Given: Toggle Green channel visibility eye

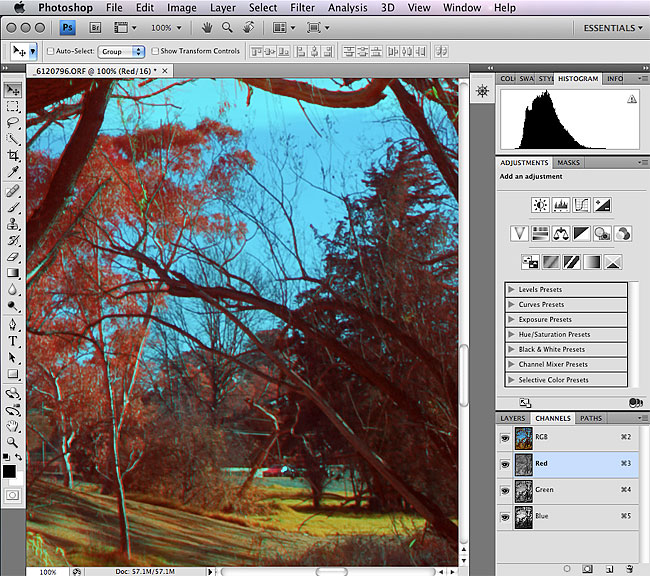Looking at the screenshot, I should click(504, 491).
